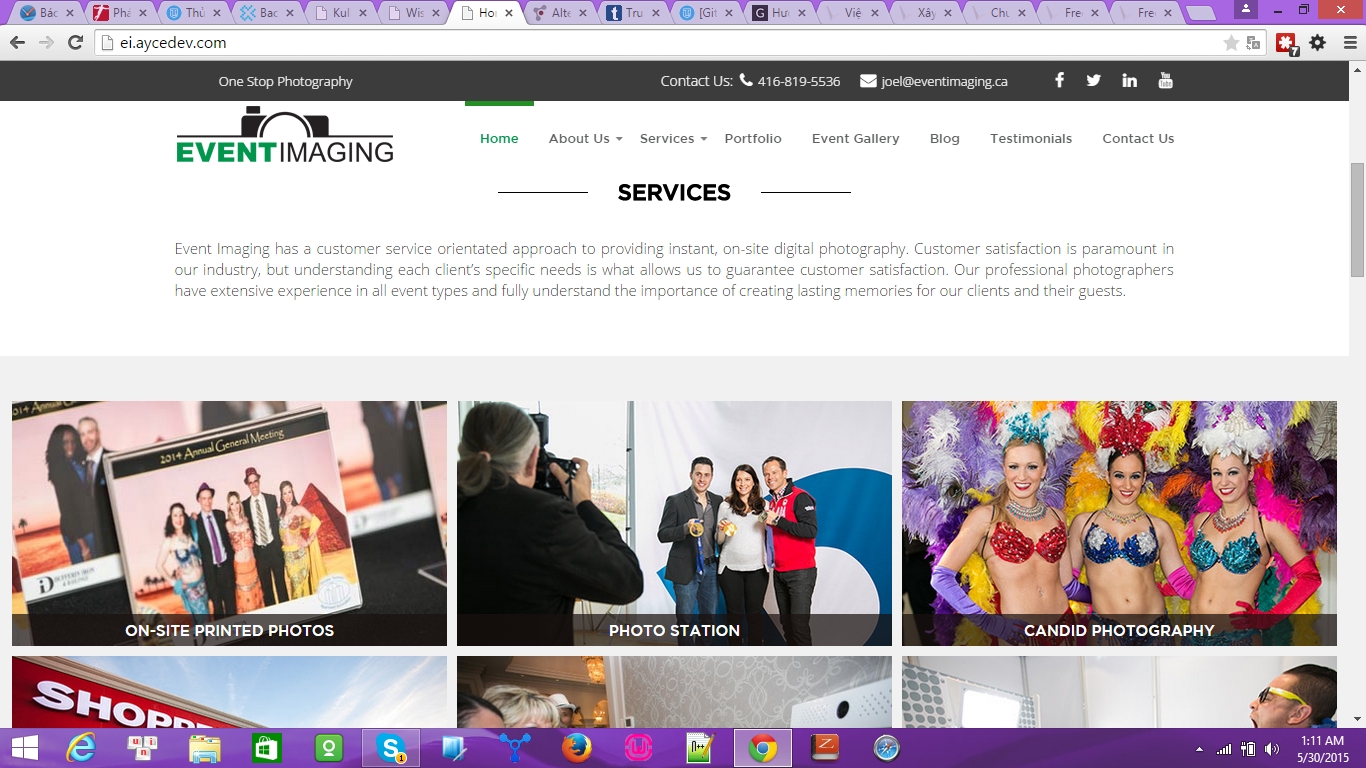This screenshot has height=768, width=1366.
Task: Click the network signal icon in the tray
Action: pos(1224,749)
